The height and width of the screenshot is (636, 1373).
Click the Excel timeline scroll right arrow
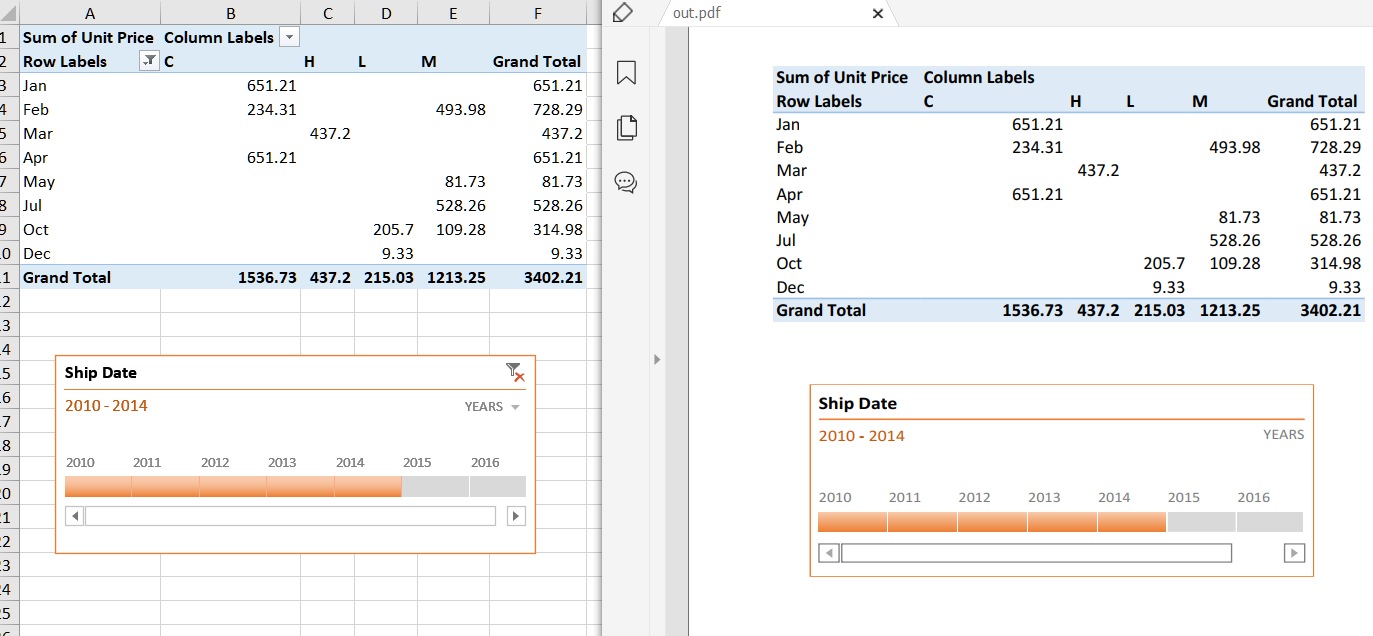(516, 516)
